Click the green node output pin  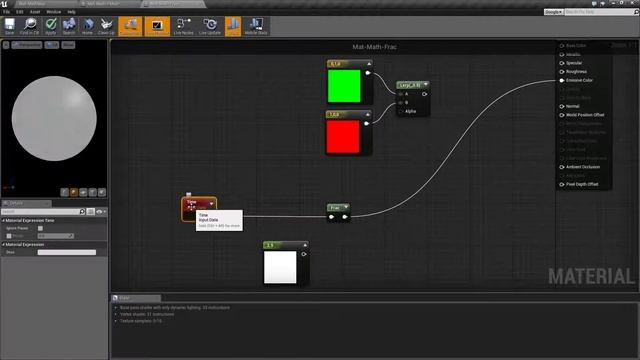(368, 73)
